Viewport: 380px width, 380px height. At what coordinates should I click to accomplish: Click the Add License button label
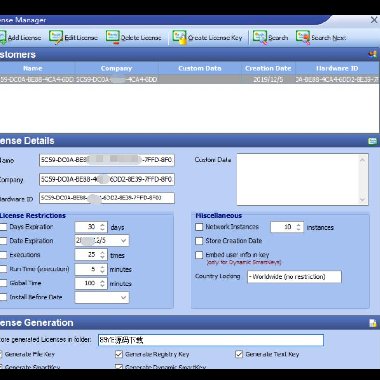coord(24,38)
